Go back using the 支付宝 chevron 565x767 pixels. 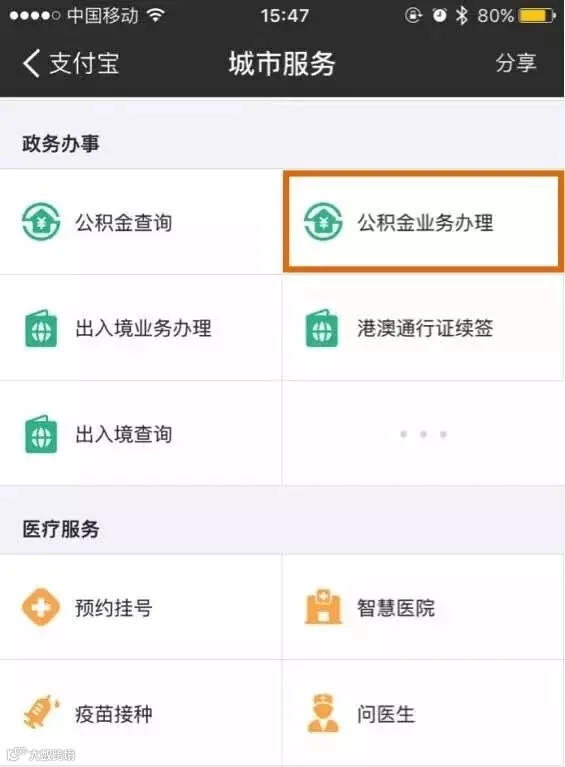31,64
